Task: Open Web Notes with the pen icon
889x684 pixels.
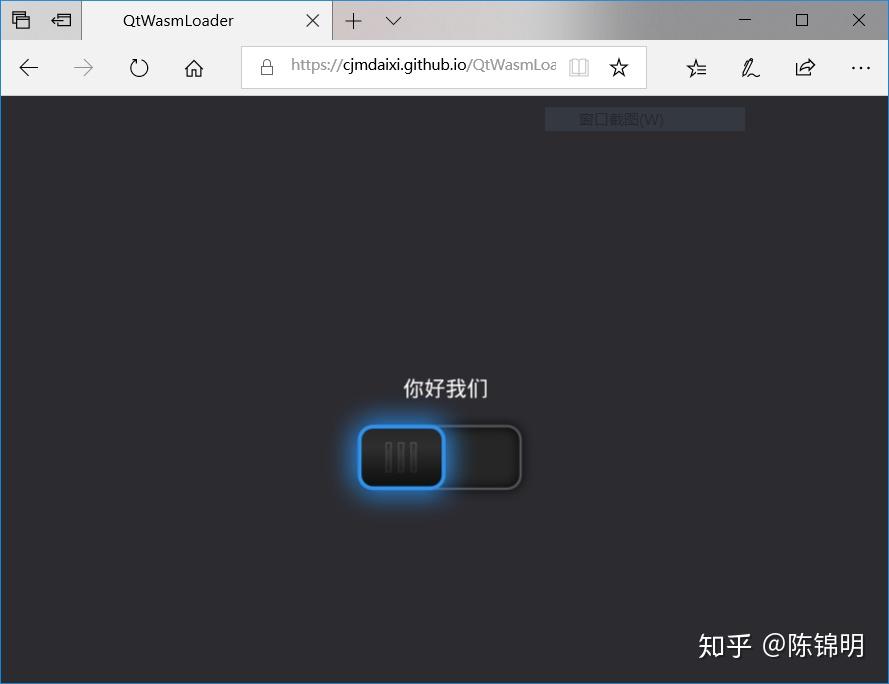Action: click(750, 67)
